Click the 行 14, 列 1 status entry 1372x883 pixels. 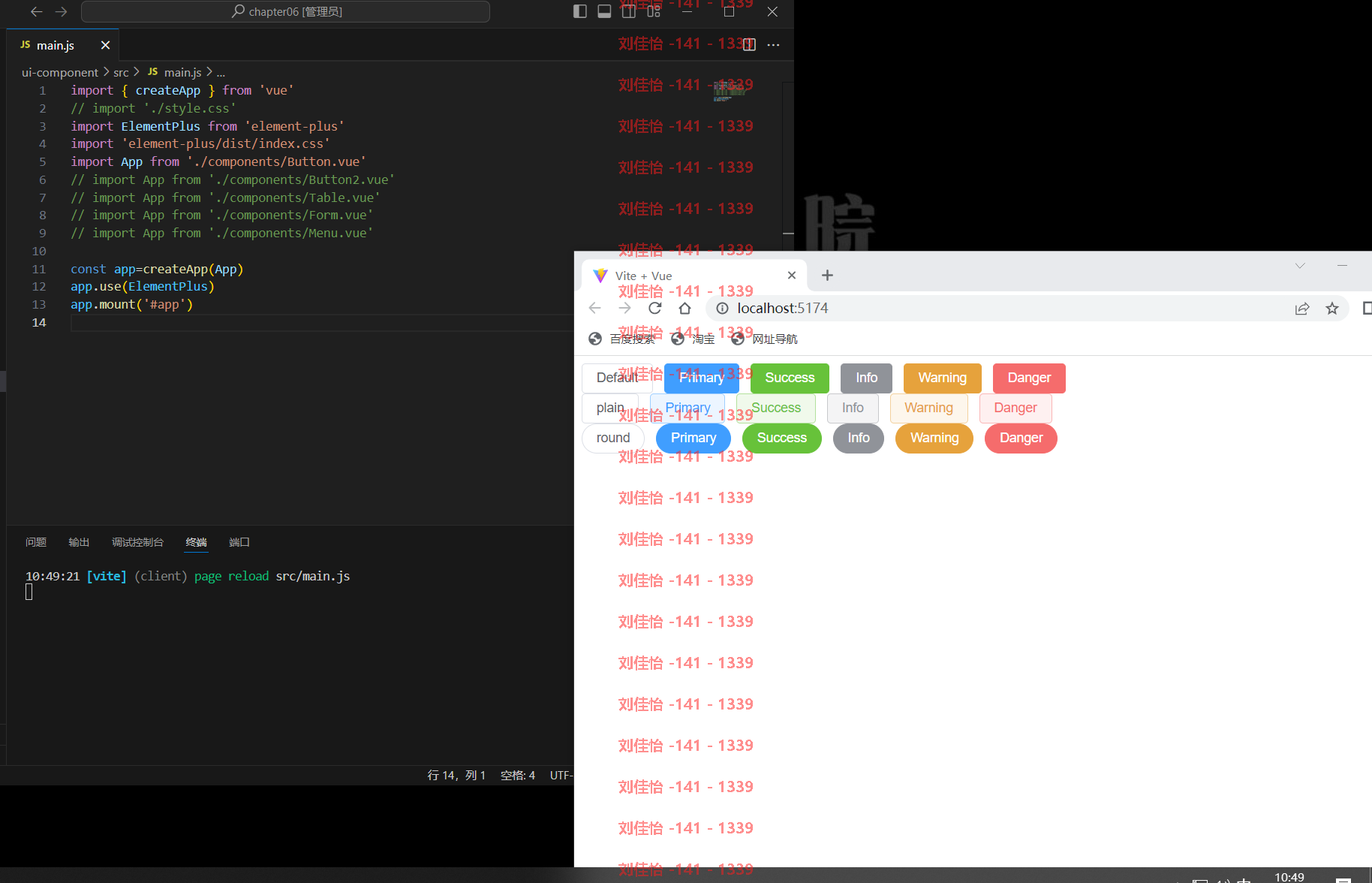click(x=456, y=775)
